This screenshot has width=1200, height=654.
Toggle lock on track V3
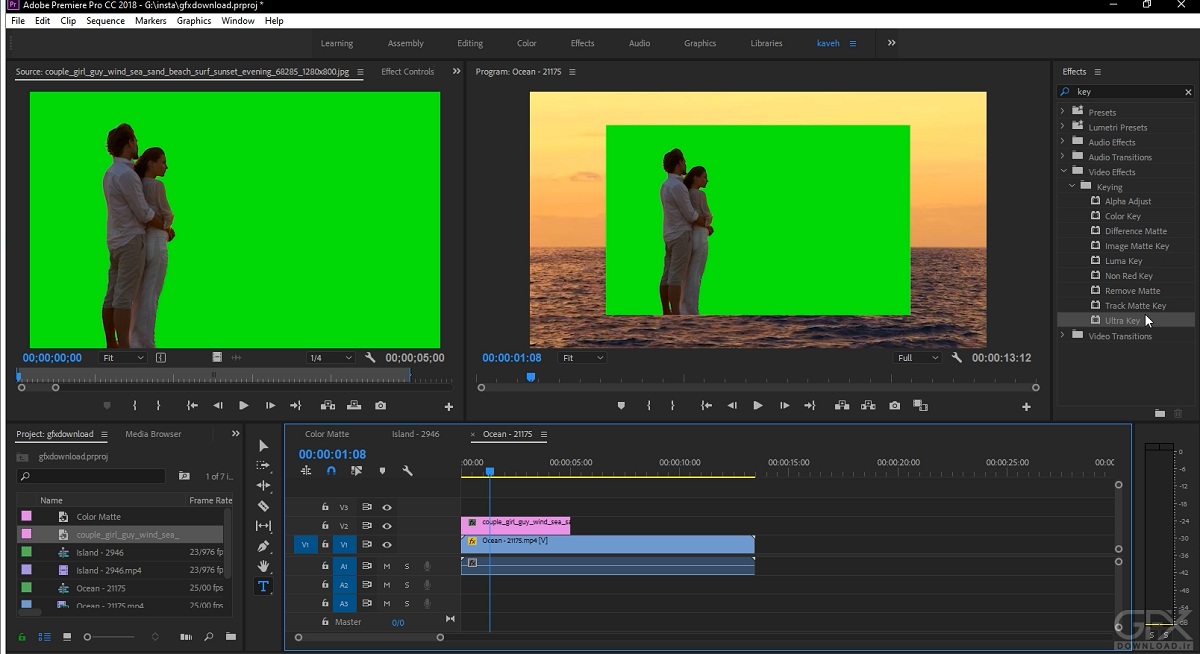pyautogui.click(x=325, y=507)
